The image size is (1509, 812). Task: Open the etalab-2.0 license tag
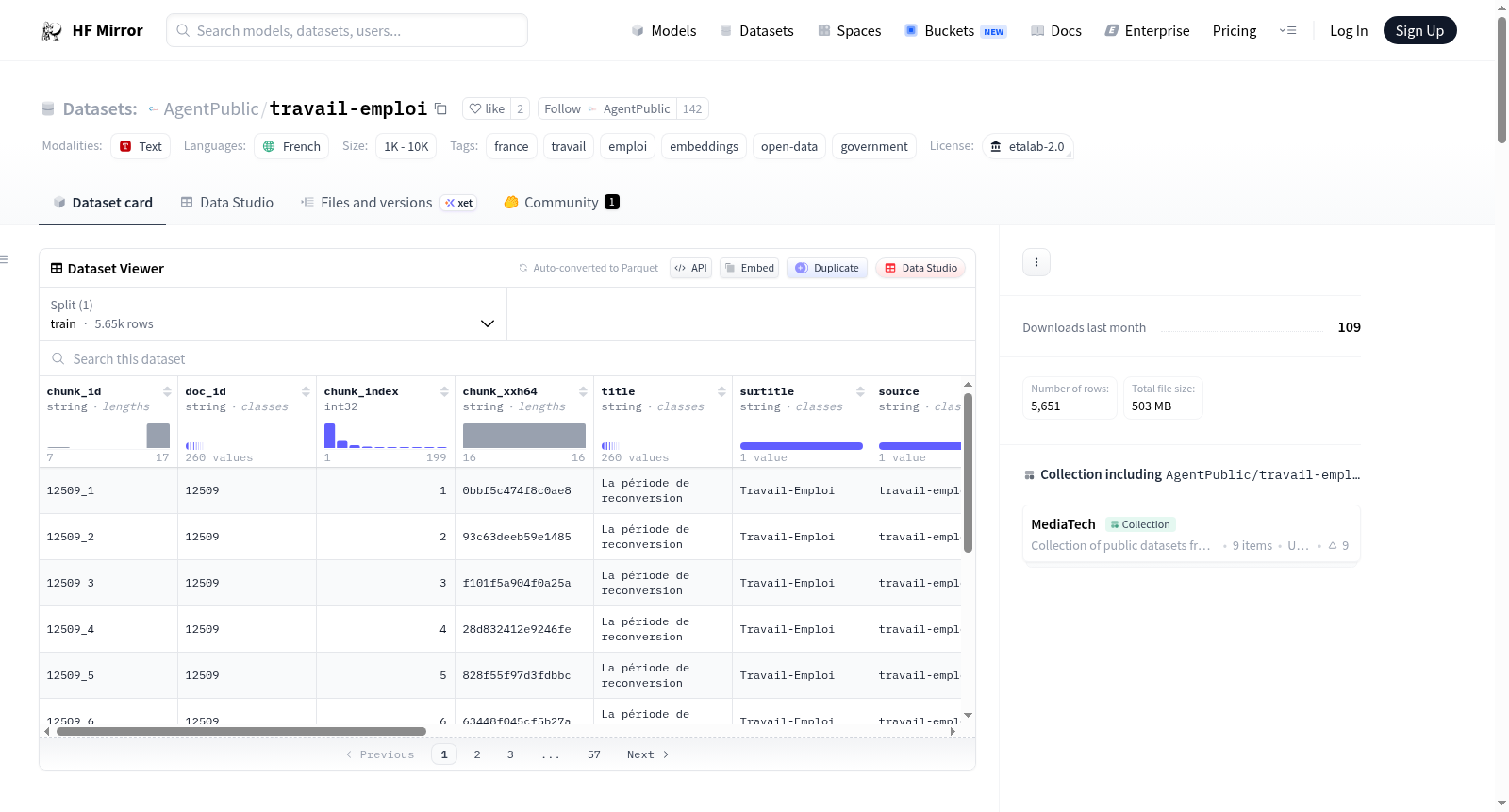[1027, 146]
